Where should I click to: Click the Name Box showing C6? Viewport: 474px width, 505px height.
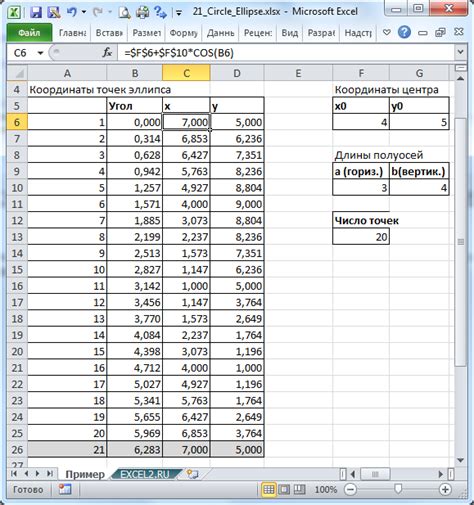click(20, 53)
